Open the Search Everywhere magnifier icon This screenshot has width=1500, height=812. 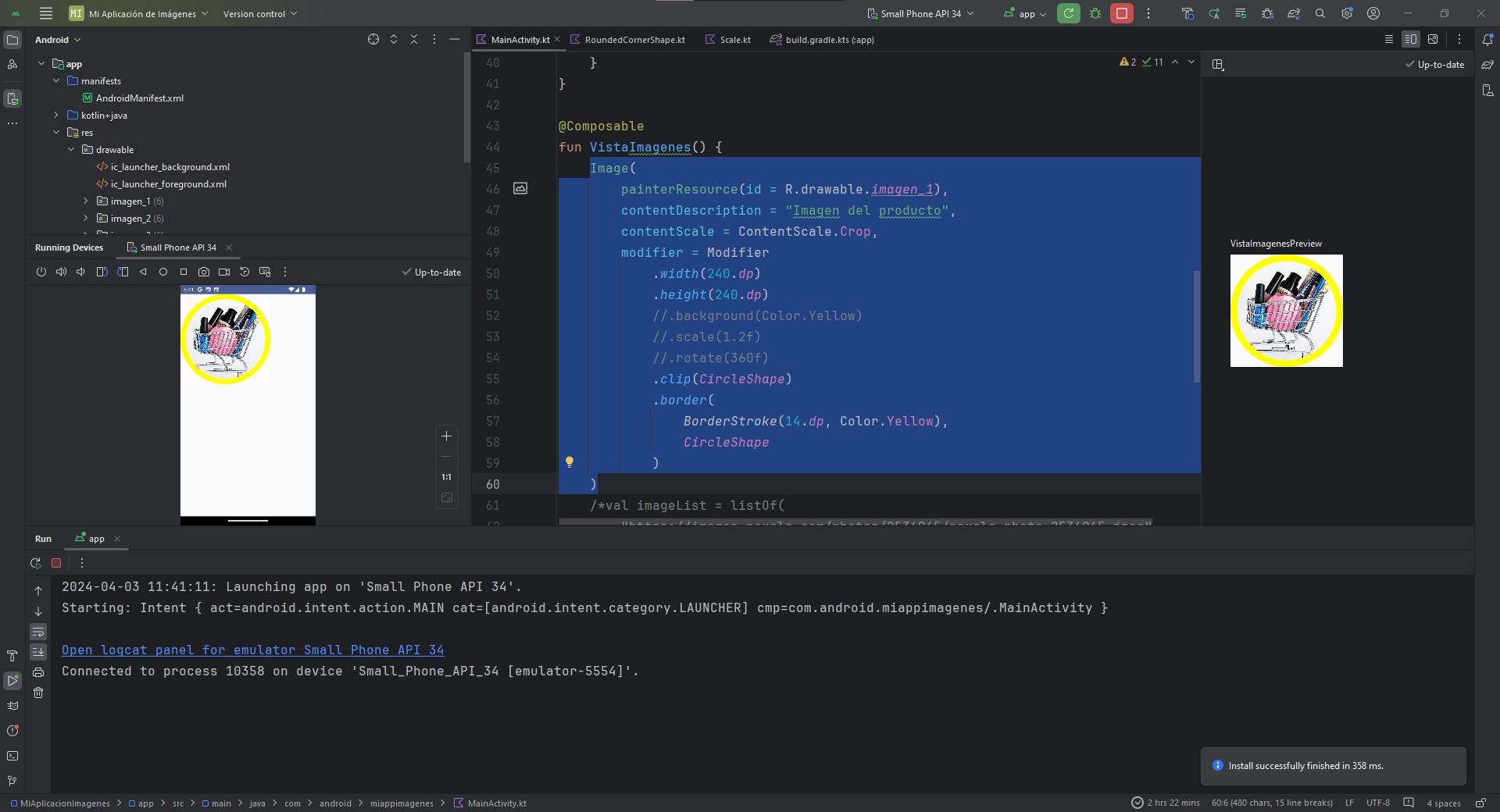point(1320,13)
